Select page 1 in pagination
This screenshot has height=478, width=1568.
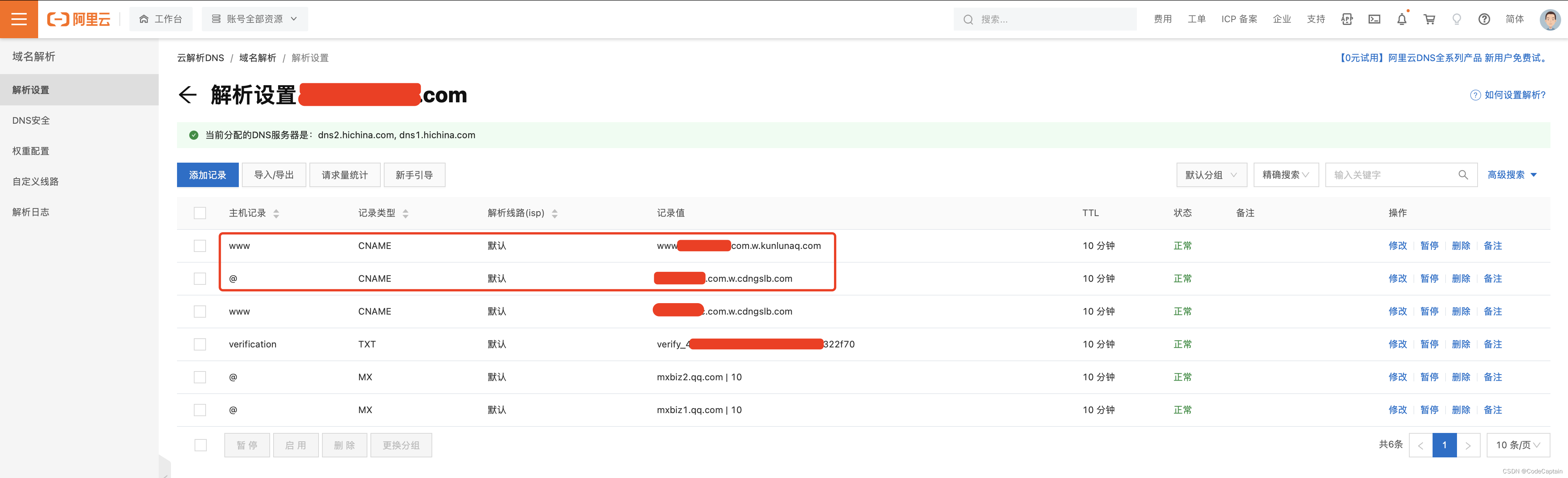[x=1444, y=445]
